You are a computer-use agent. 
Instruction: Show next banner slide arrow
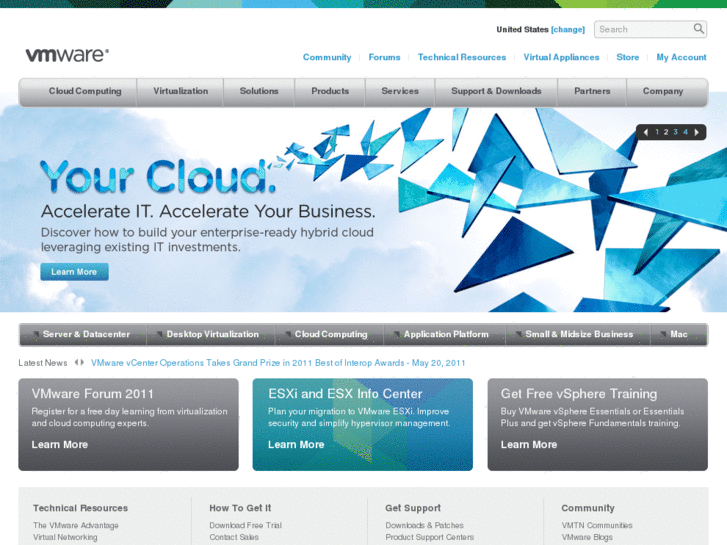696,132
